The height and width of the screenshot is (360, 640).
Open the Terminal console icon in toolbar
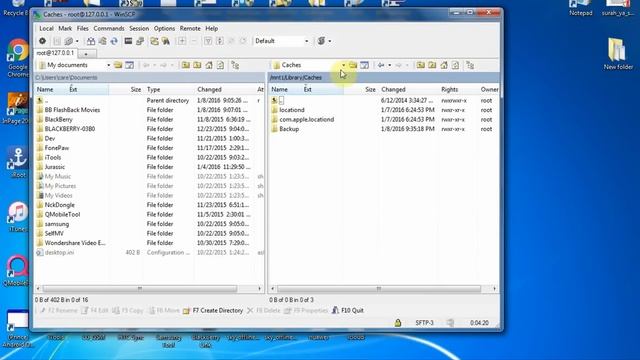tap(128, 41)
